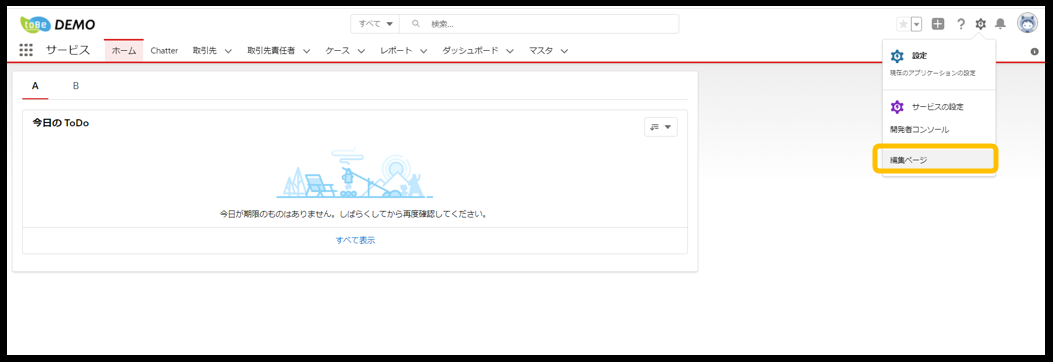Click the すべて表示 link
Image resolution: width=1053 pixels, height=362 pixels.
click(355, 240)
